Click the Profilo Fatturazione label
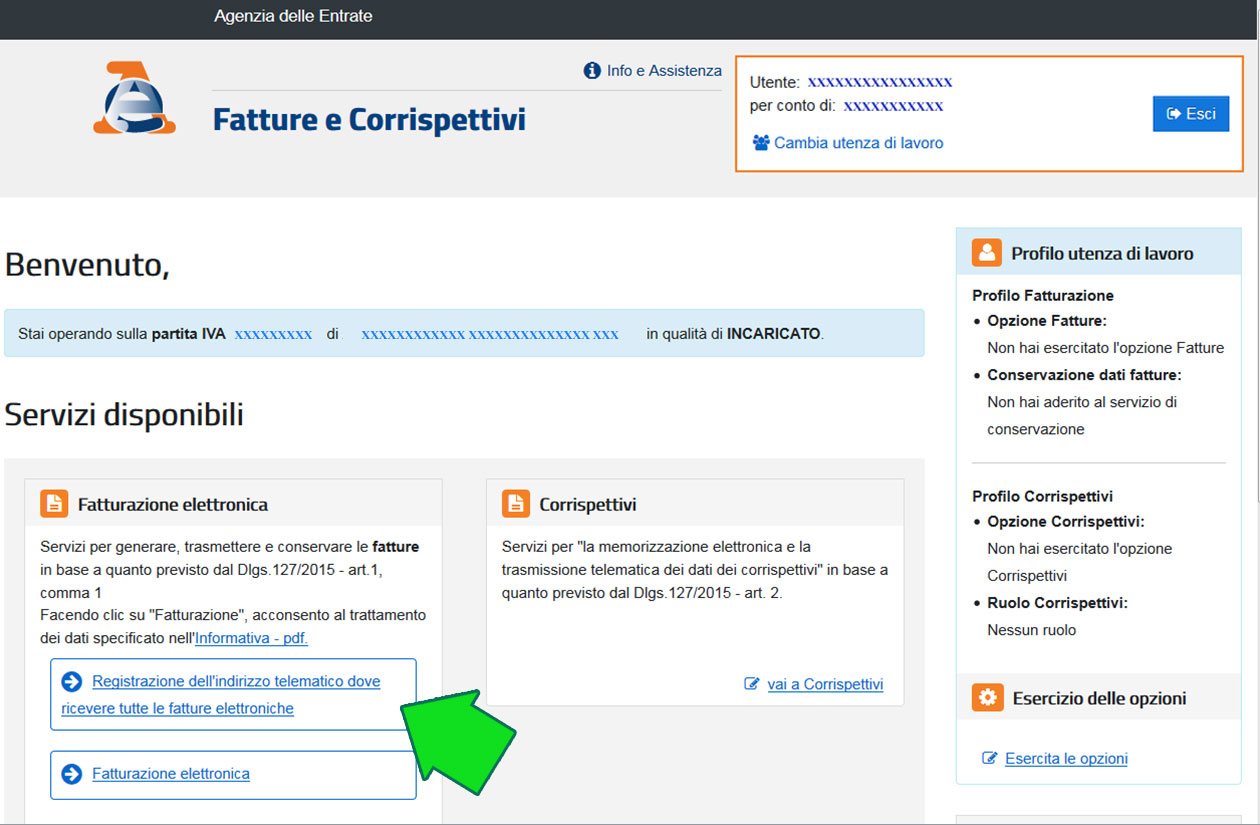 pos(1043,295)
